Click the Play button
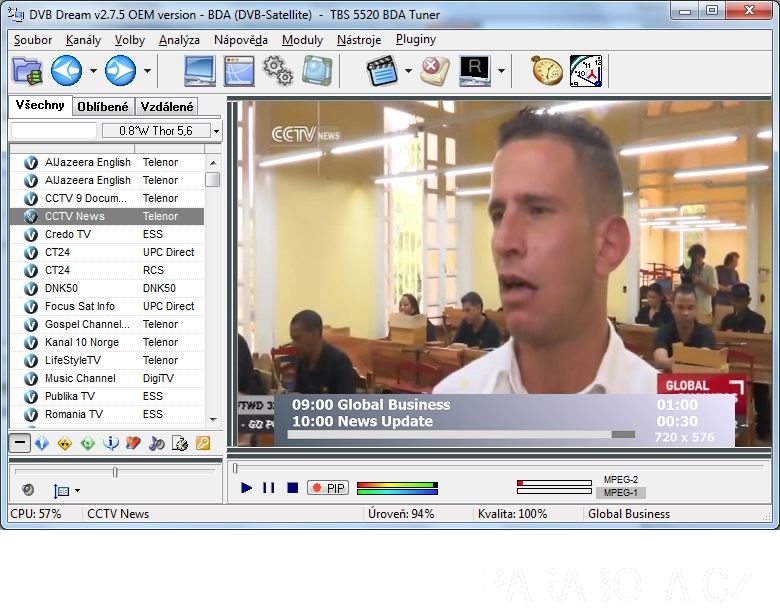The image size is (780, 614). 246,488
